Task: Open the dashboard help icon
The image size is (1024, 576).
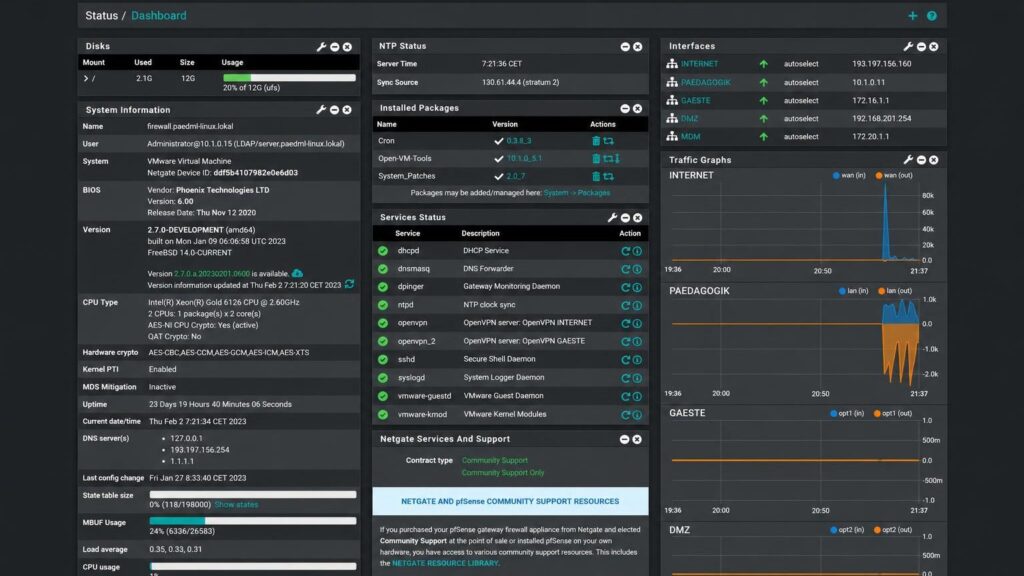Action: click(932, 16)
